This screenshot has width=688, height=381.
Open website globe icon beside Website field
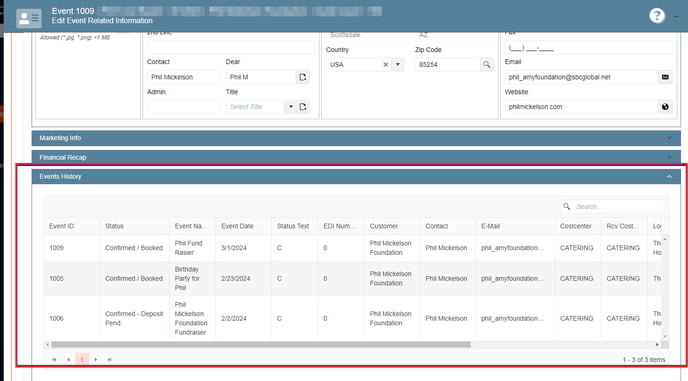(665, 107)
